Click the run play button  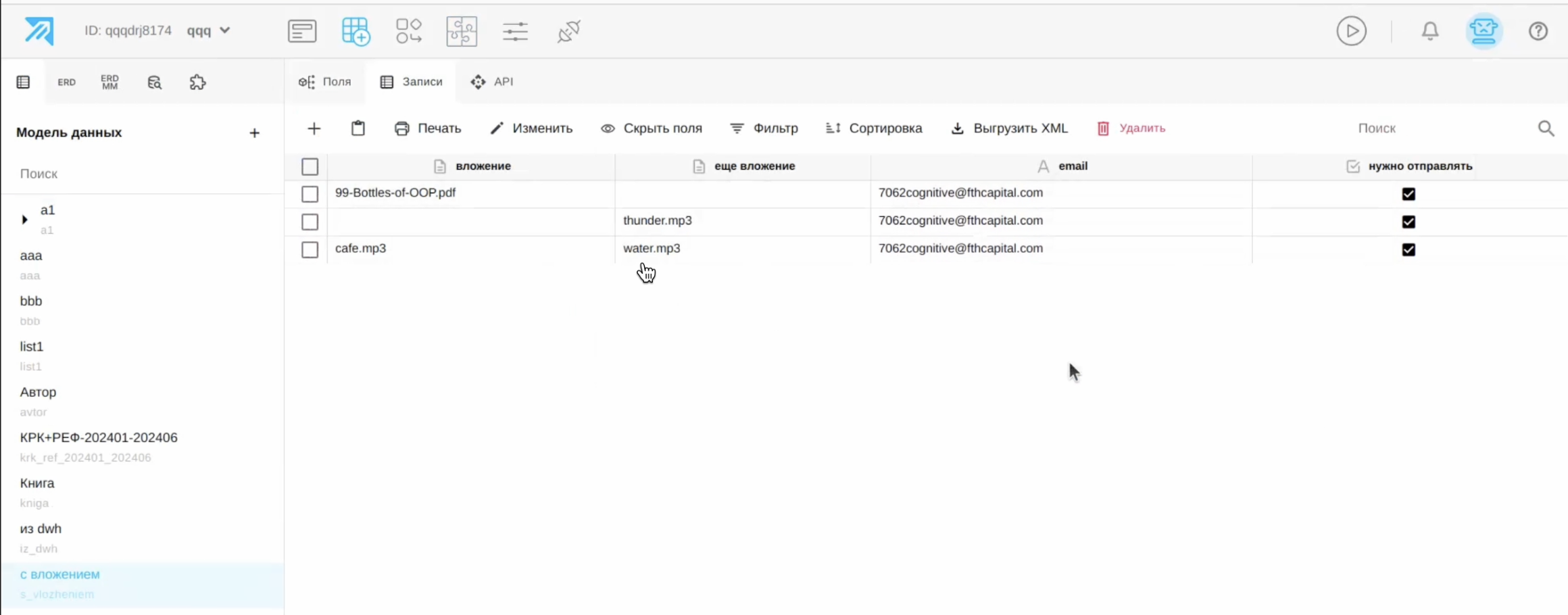pyautogui.click(x=1351, y=31)
